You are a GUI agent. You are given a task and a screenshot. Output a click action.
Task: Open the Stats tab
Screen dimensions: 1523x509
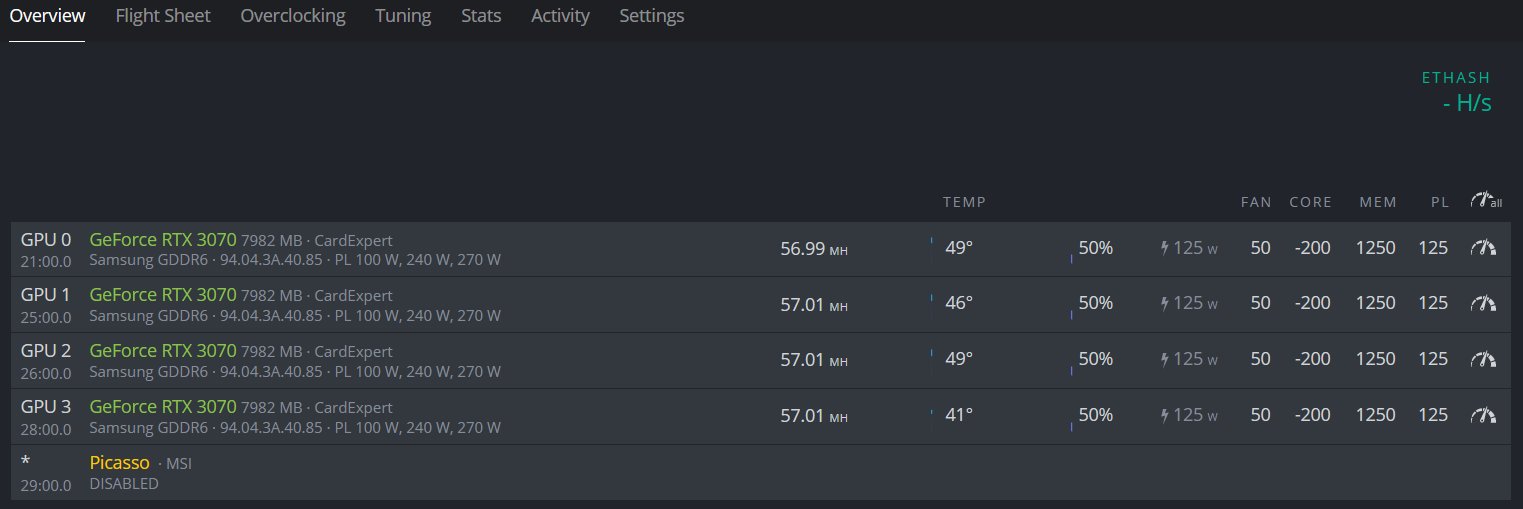(481, 16)
